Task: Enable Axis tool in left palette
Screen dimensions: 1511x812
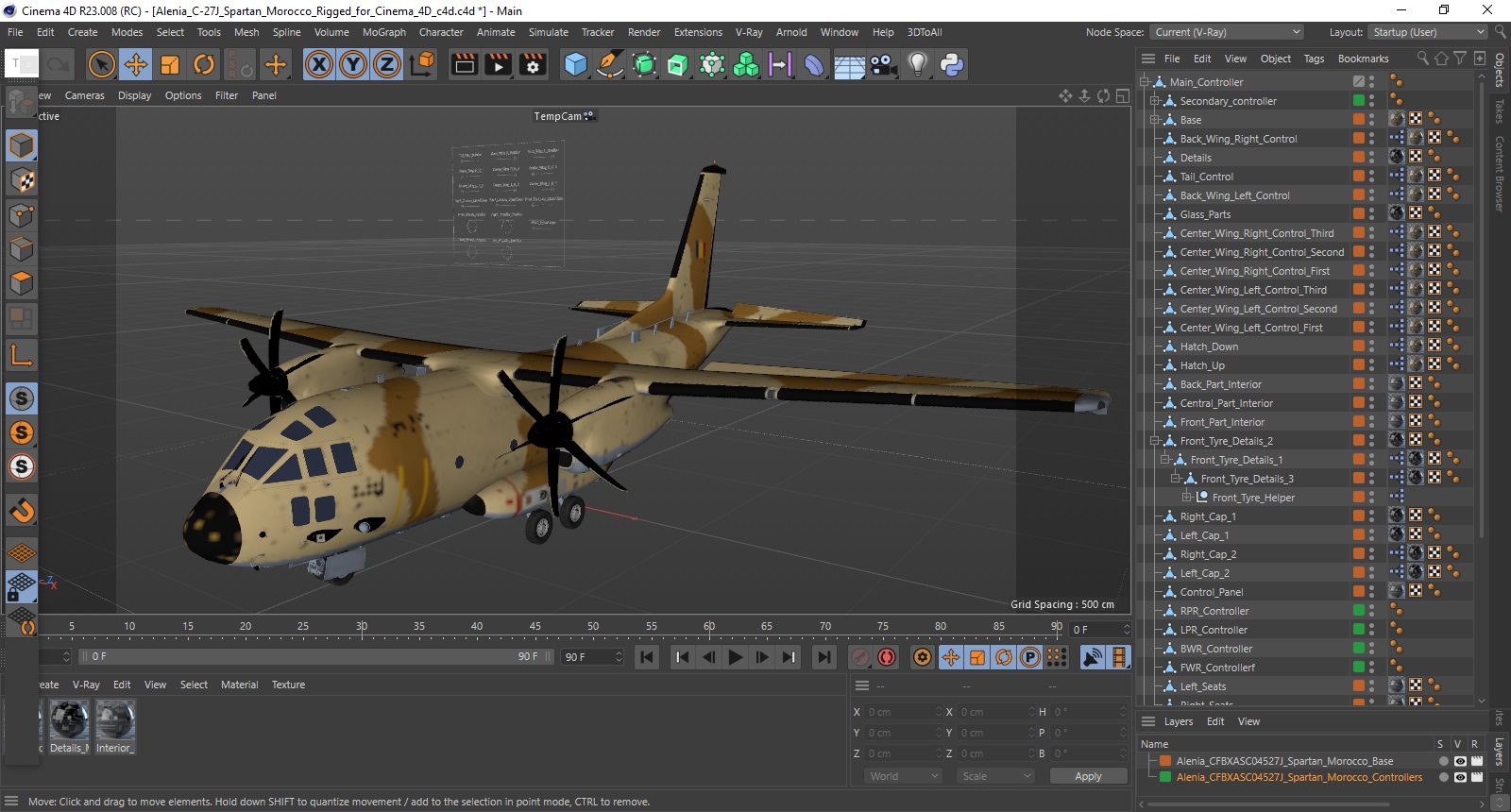Action: 22,355
